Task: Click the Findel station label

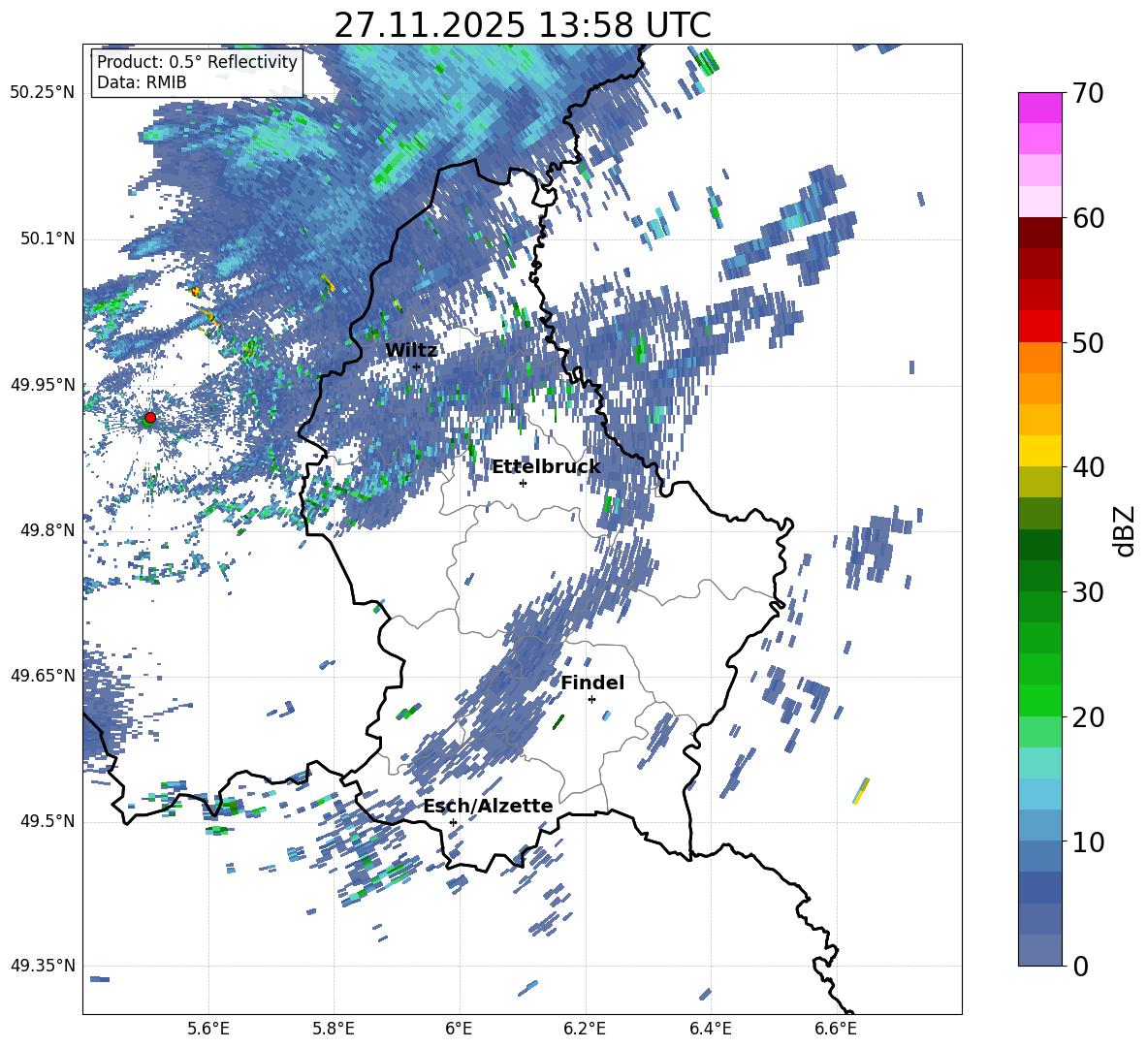Action: point(592,683)
